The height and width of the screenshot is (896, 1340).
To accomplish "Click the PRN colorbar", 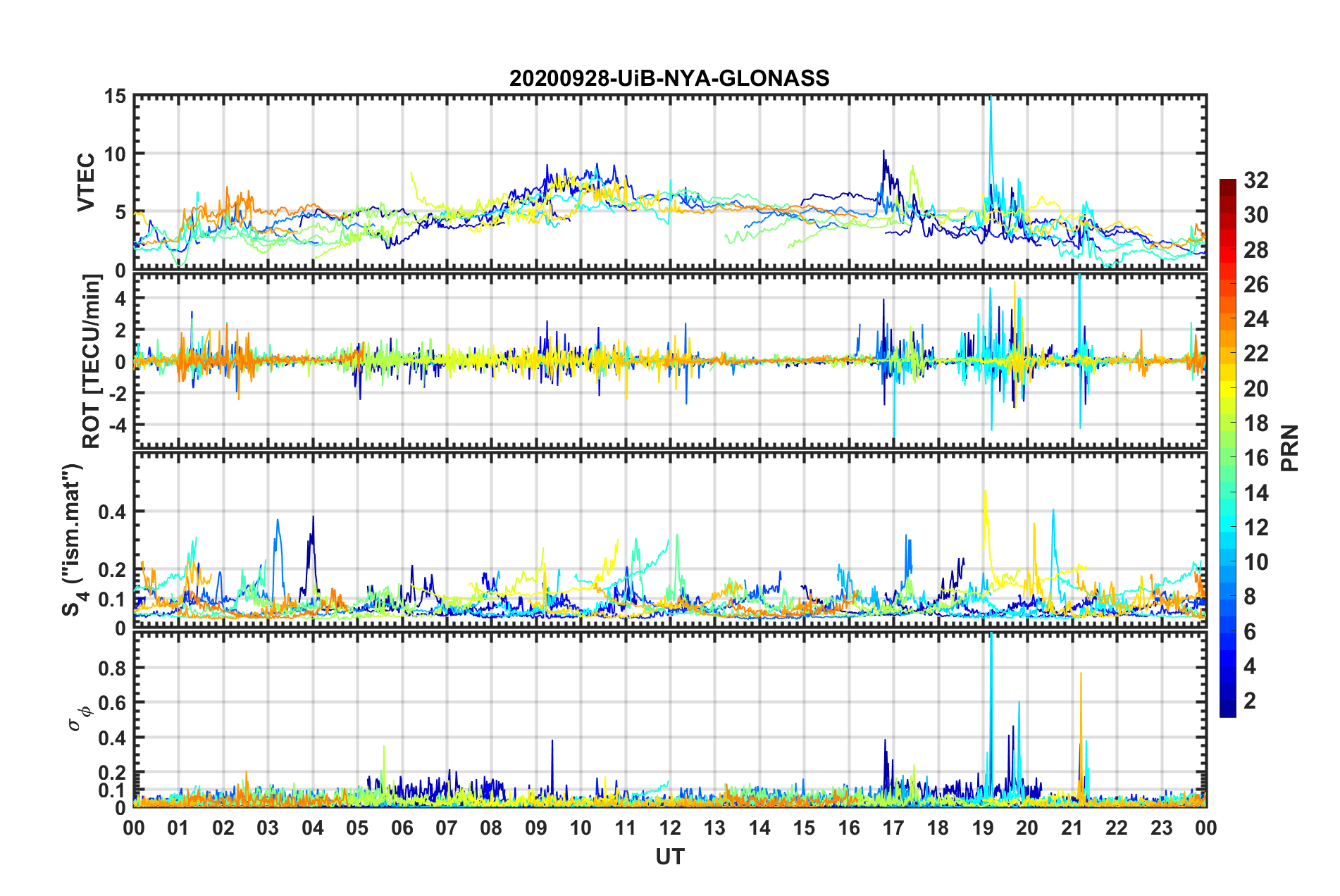I will (x=1227, y=448).
